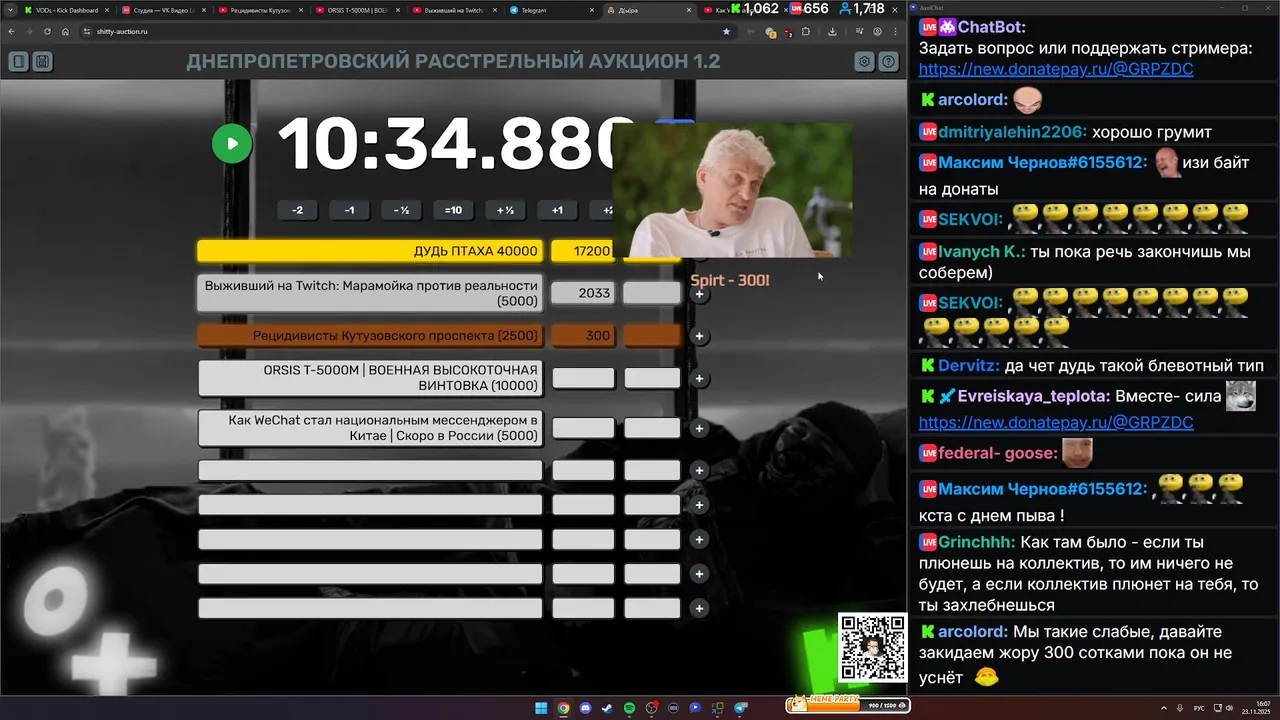Click the 300 amount field of Рецидивисты lot
1280x720 pixels.
pyautogui.click(x=583, y=336)
